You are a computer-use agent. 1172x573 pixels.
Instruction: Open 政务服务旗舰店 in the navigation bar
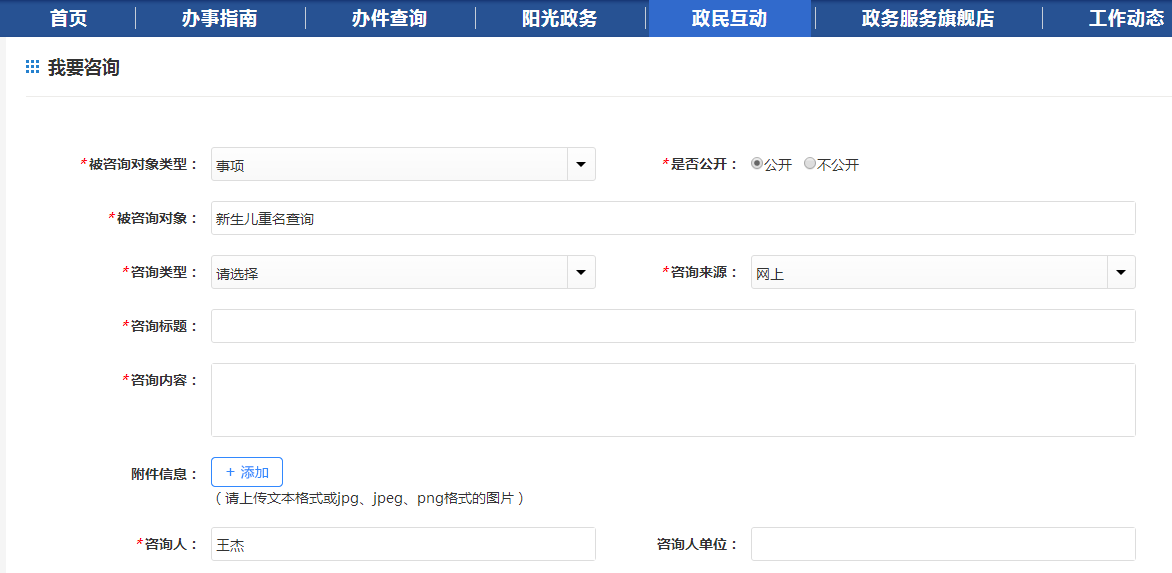[927, 18]
